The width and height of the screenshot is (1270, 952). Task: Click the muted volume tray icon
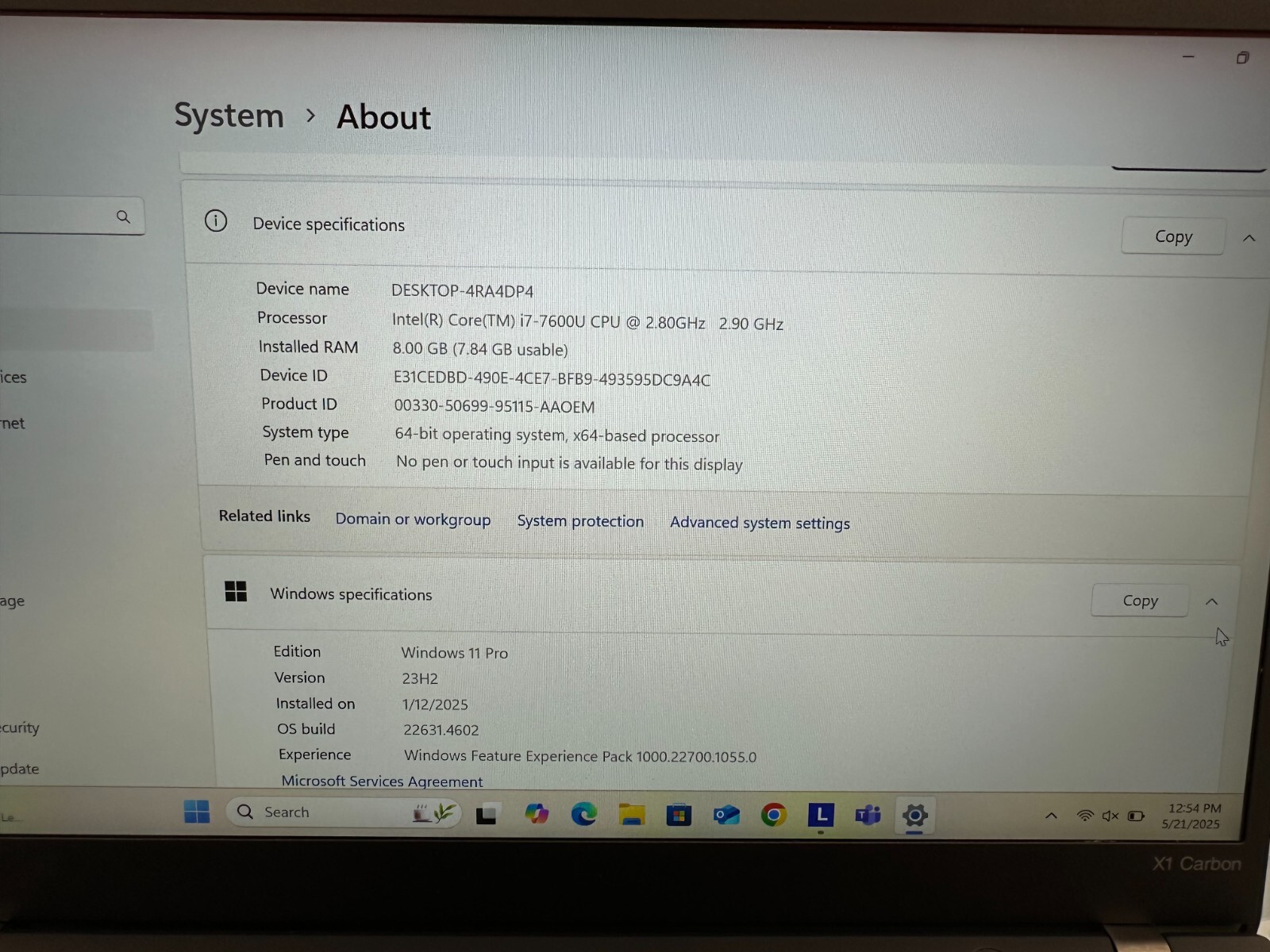(1110, 816)
